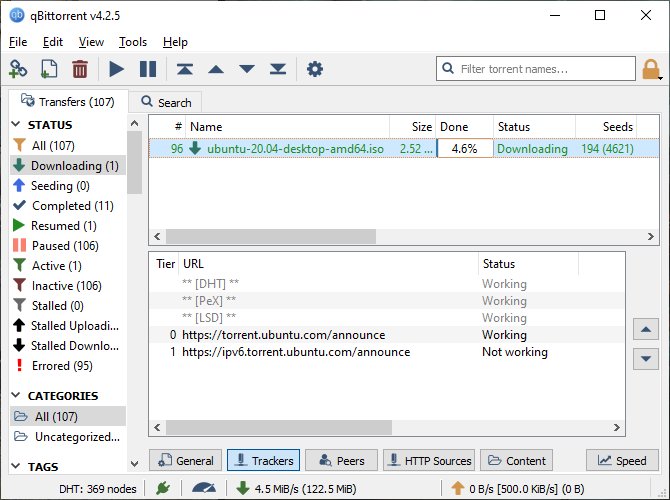Collapse the TAGS section
This screenshot has width=670, height=500.
tap(16, 466)
